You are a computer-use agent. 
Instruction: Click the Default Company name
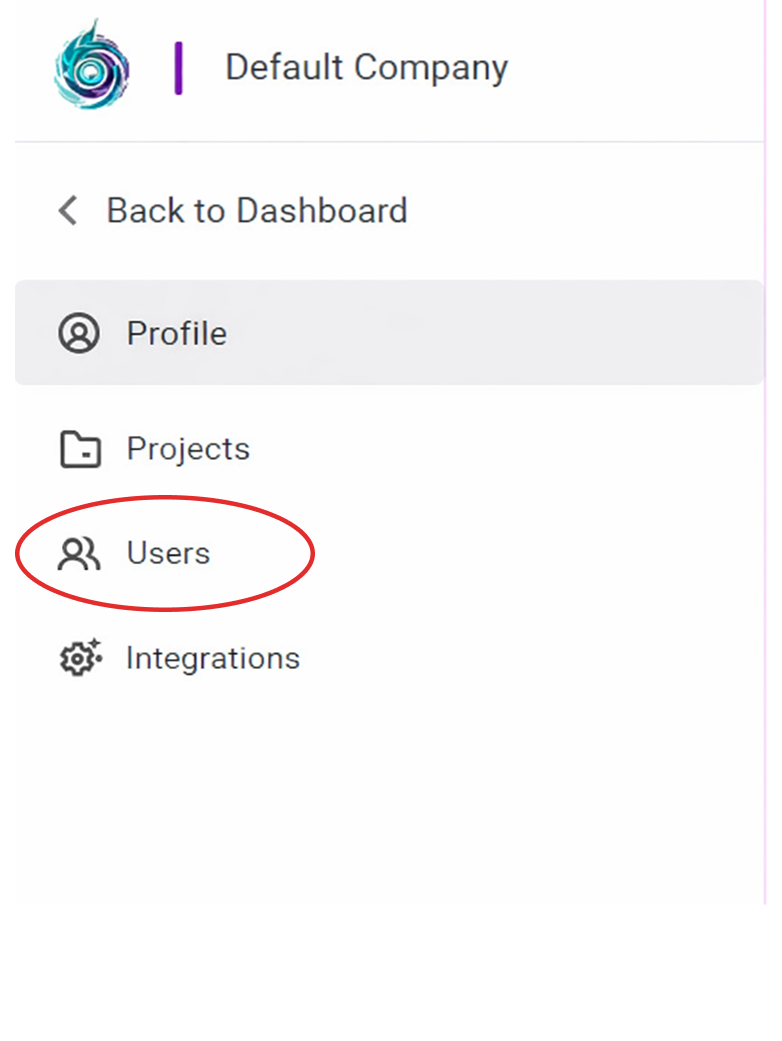[366, 67]
